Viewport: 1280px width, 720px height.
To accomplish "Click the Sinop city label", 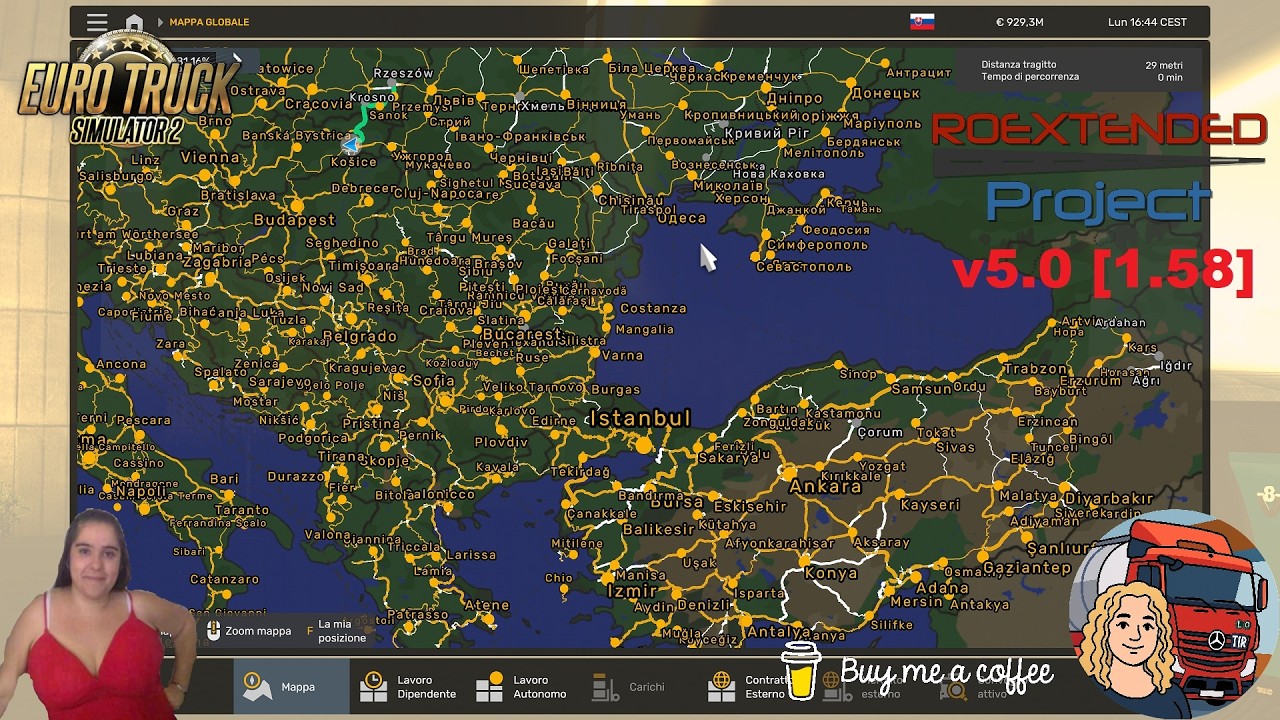I will 858,374.
